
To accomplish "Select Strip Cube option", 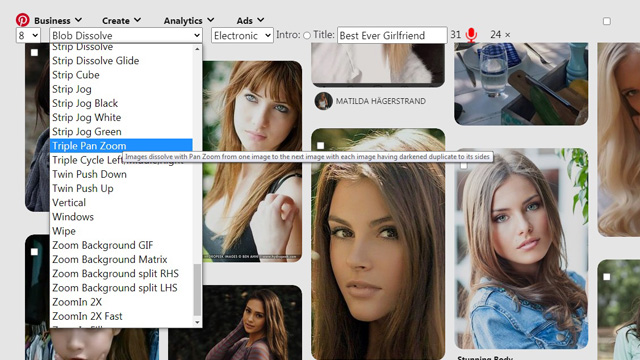I will 121,75.
